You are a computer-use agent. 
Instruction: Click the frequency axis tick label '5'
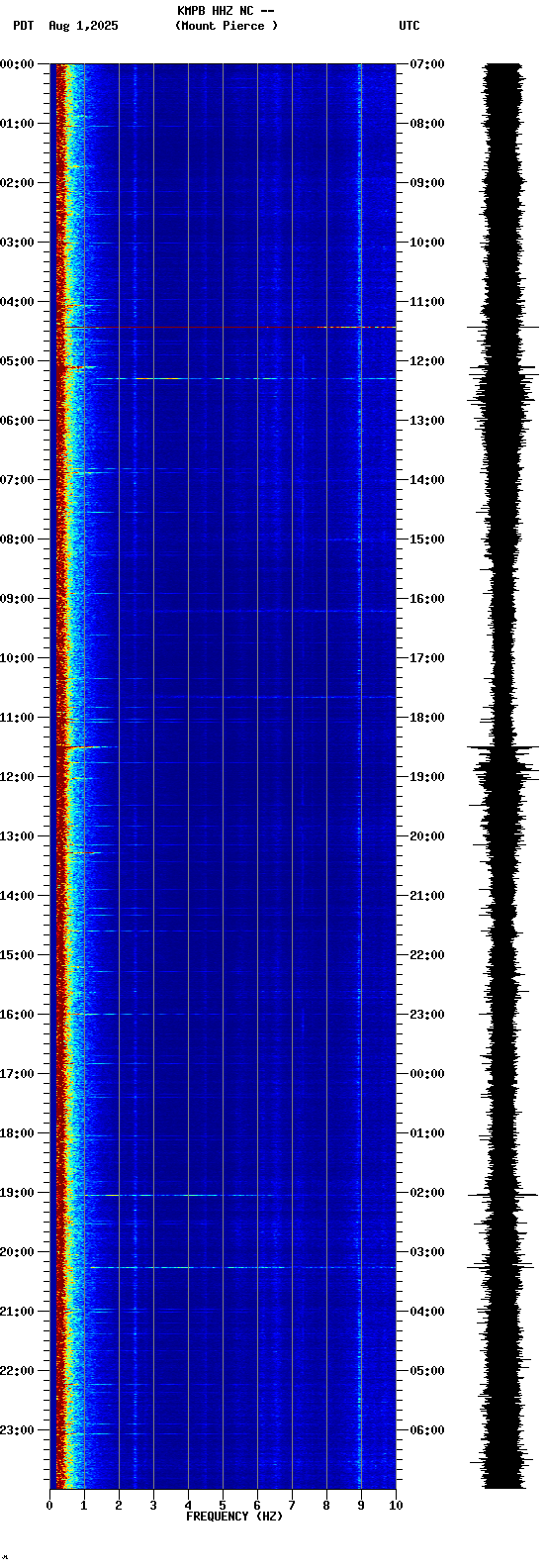pos(223,1506)
